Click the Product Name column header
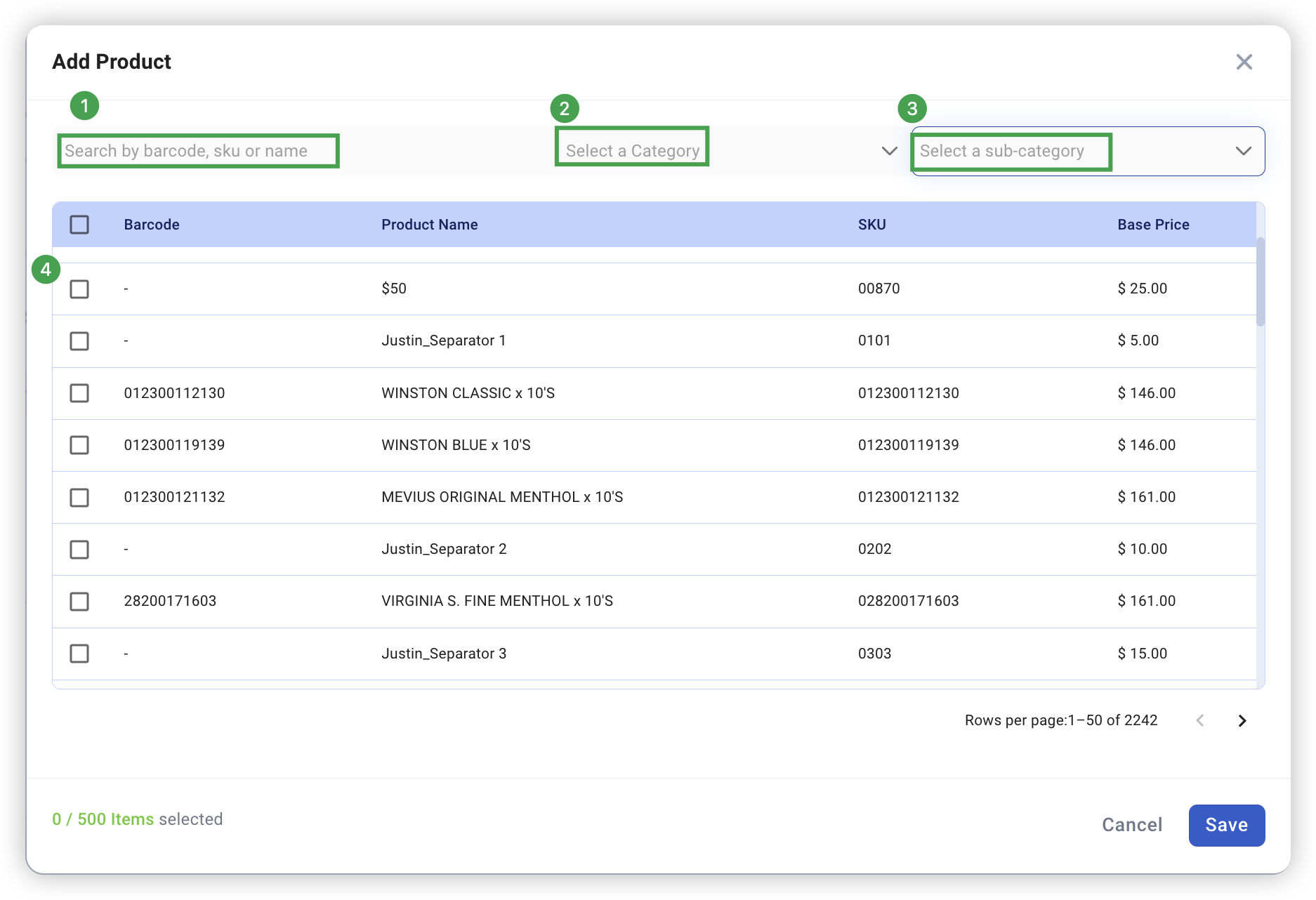 click(429, 225)
